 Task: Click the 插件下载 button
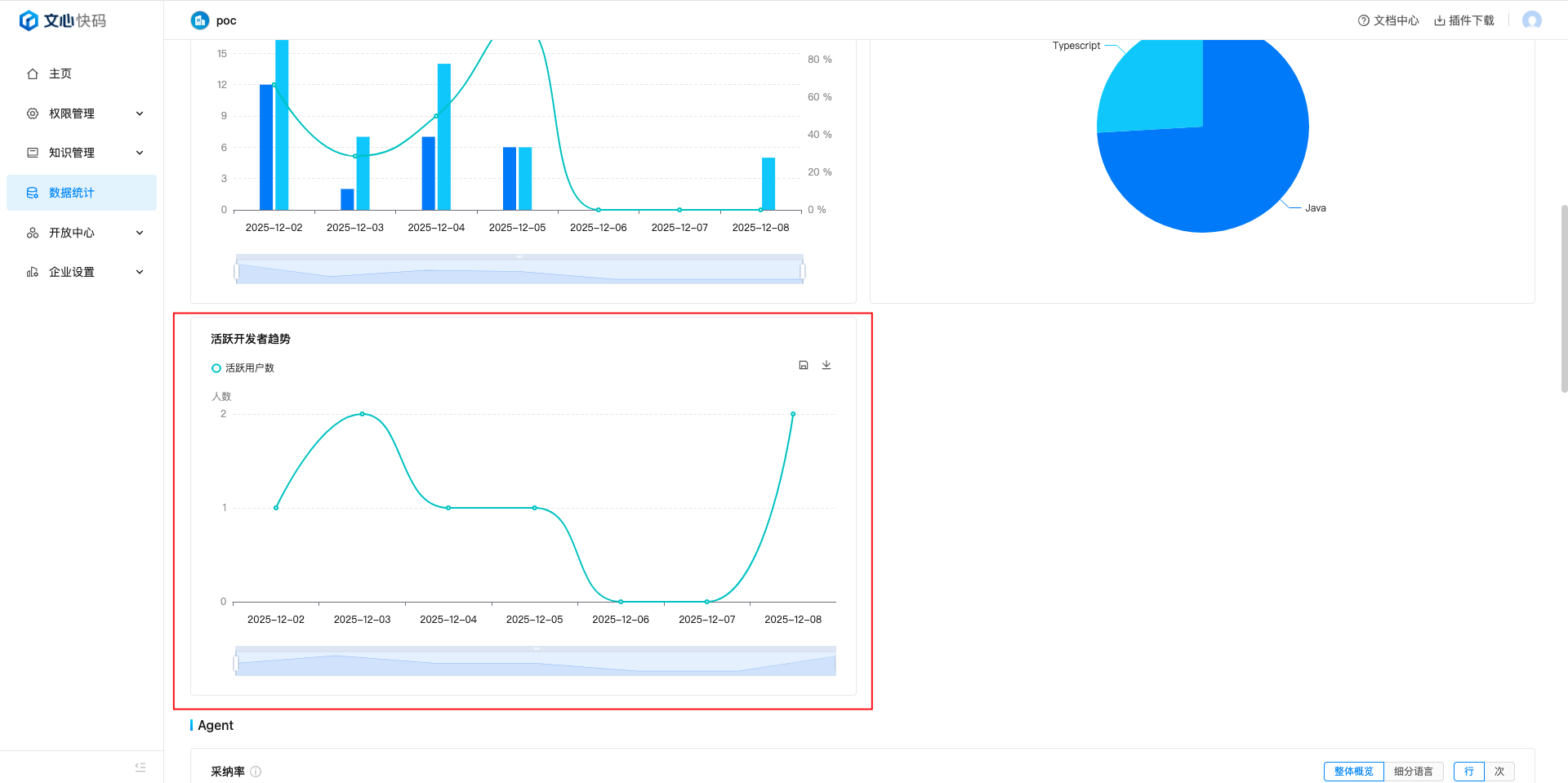[x=1464, y=20]
